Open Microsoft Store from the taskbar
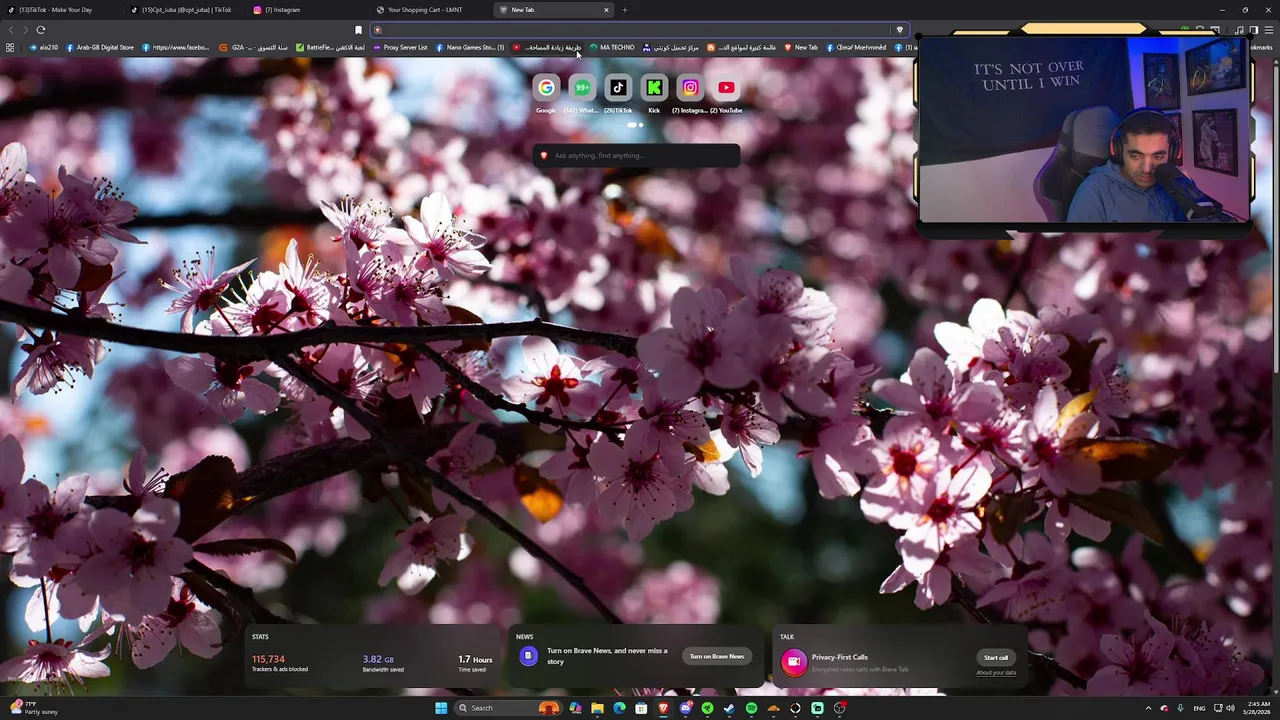 (641, 708)
